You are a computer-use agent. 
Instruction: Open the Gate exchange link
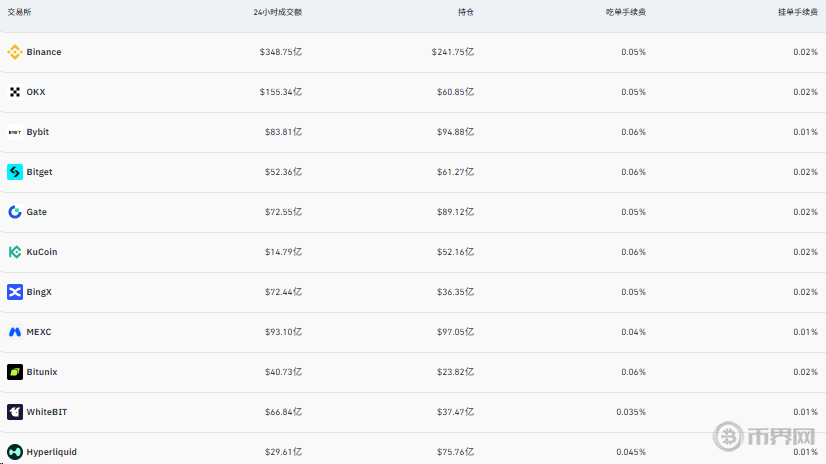point(36,212)
